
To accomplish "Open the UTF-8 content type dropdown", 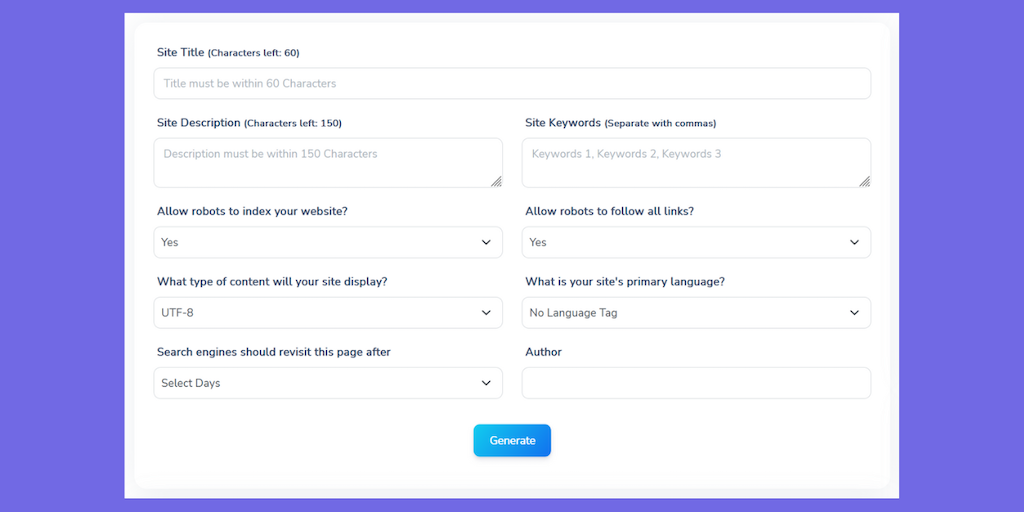I will tap(327, 313).
